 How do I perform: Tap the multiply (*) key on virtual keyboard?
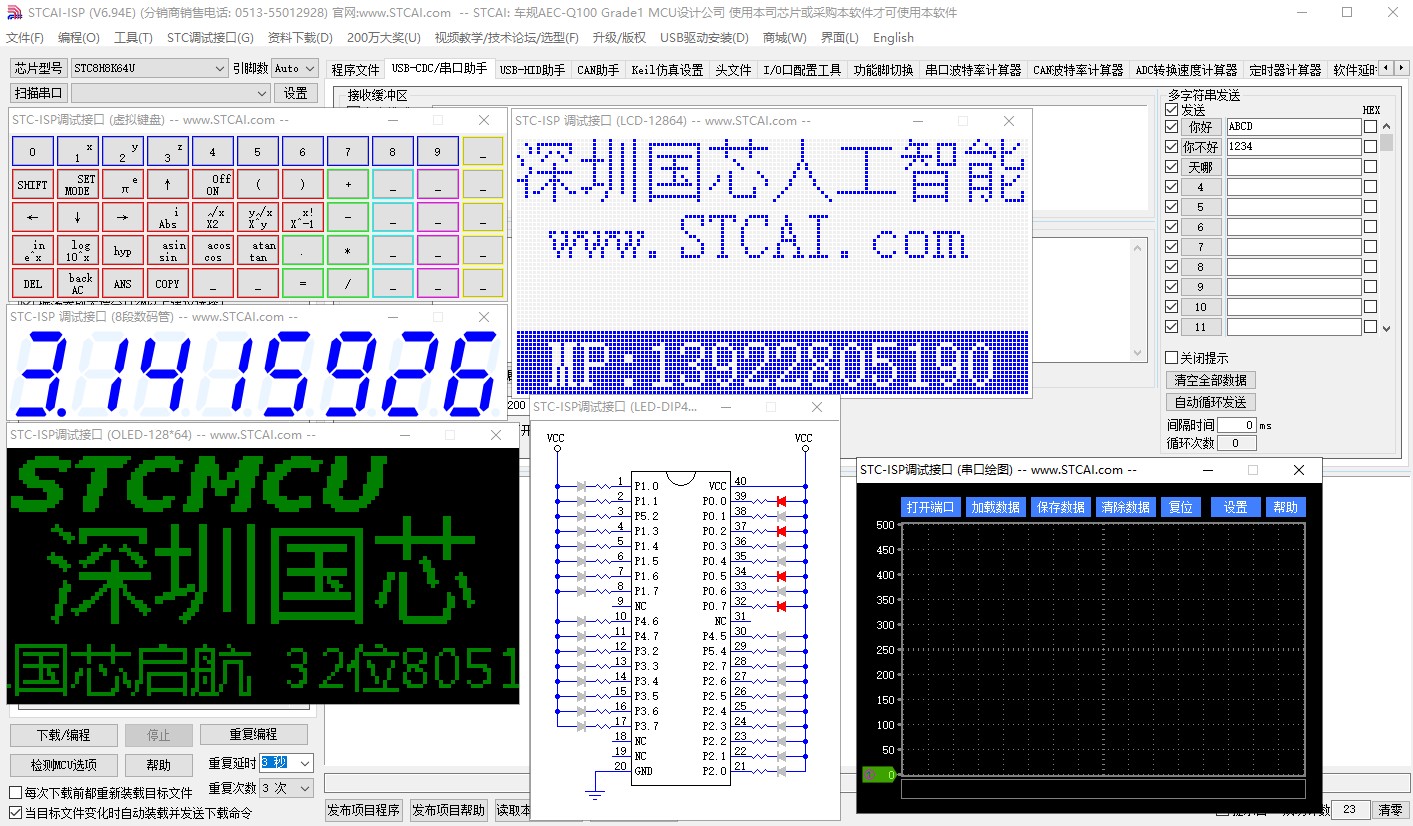pyautogui.click(x=347, y=251)
